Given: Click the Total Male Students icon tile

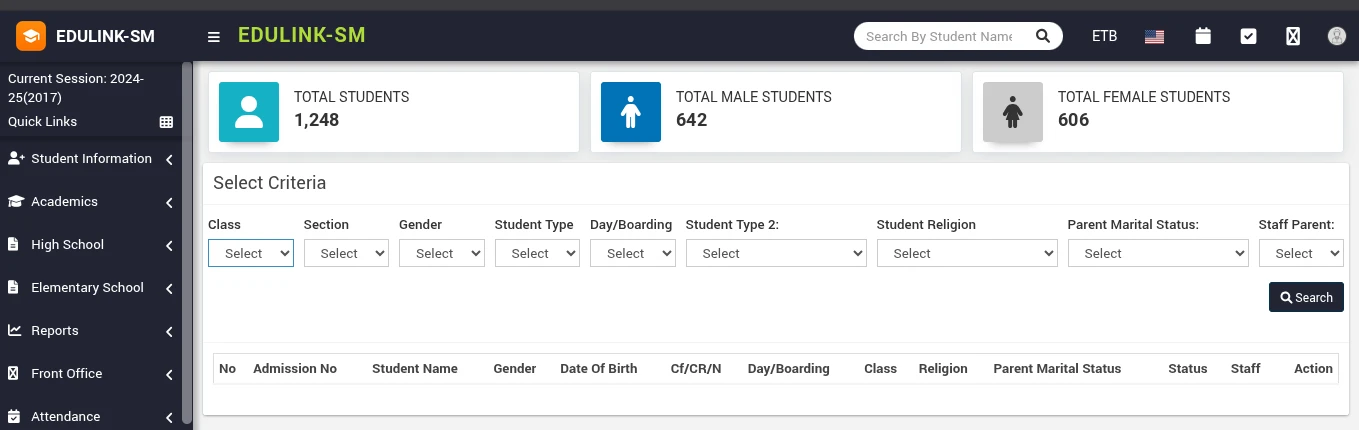Looking at the screenshot, I should 631,112.
